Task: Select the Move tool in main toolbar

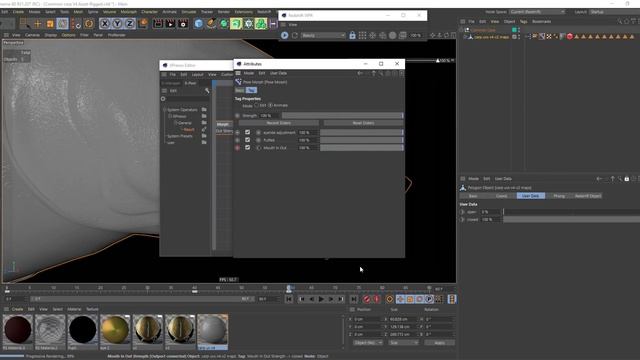Action: click(x=38, y=24)
